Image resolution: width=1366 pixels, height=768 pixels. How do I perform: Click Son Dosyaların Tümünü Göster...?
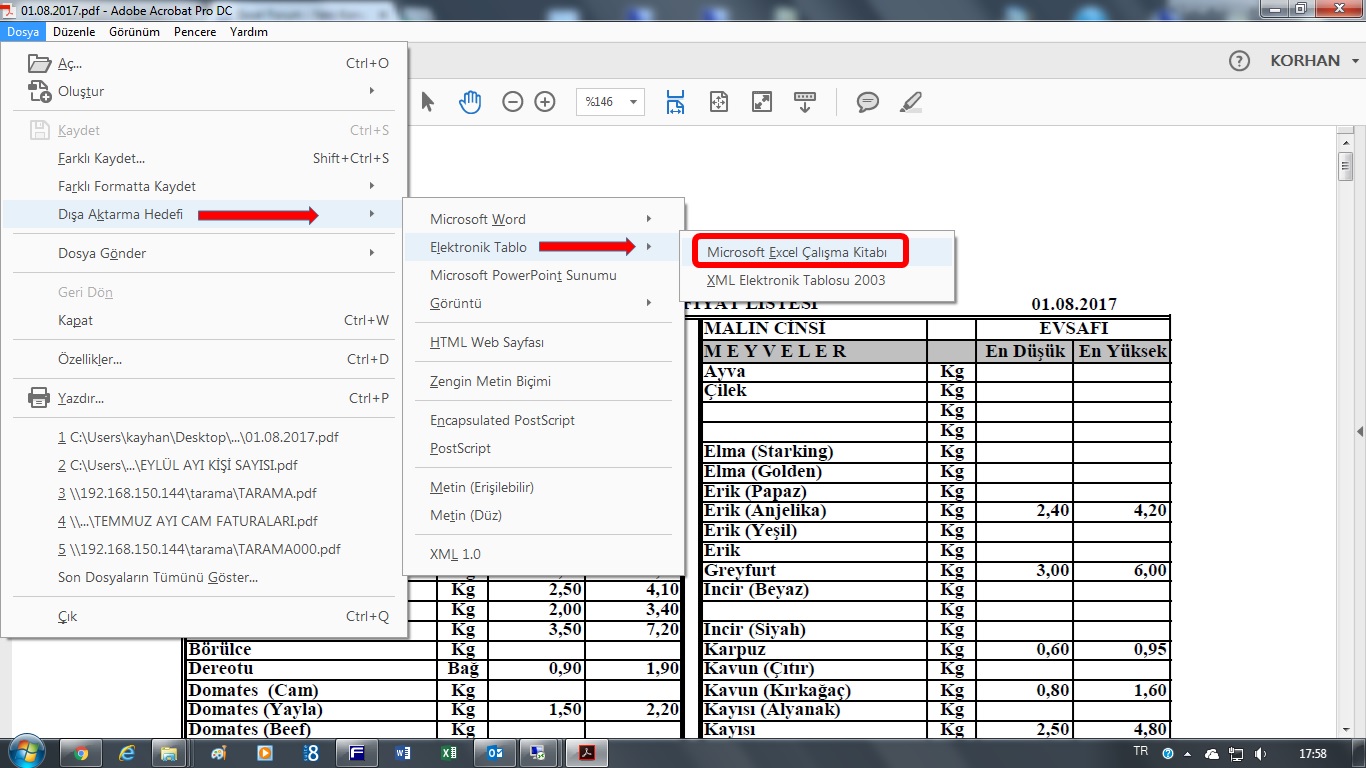204,577
